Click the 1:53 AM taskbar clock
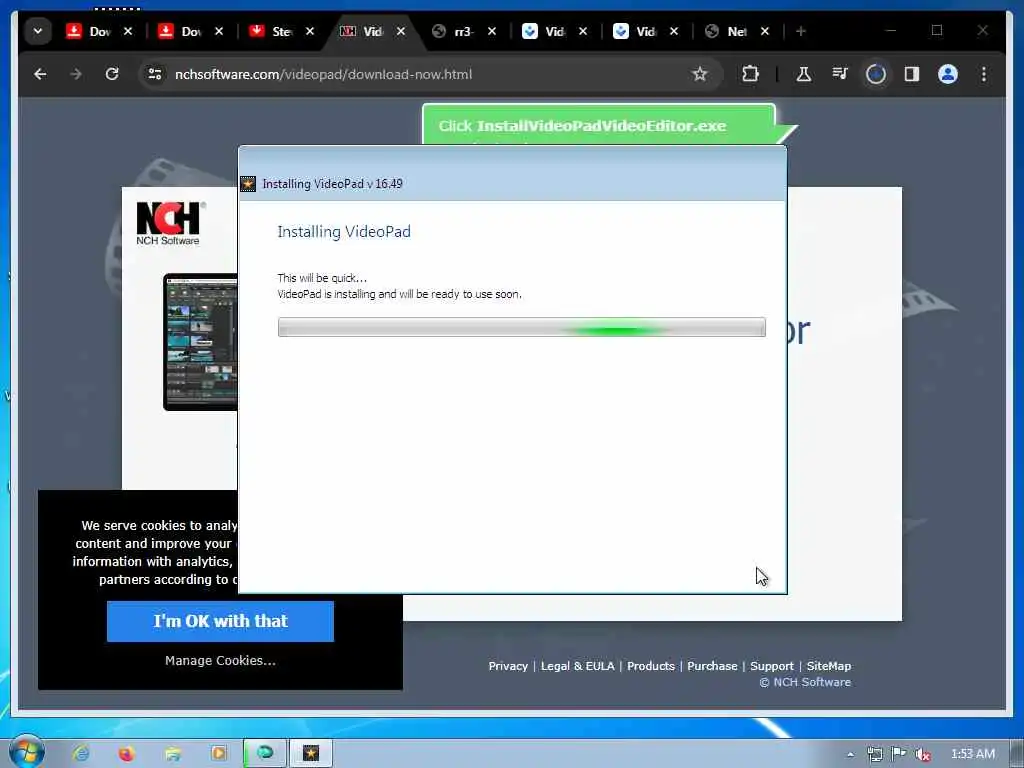This screenshot has width=1024, height=768. (972, 754)
